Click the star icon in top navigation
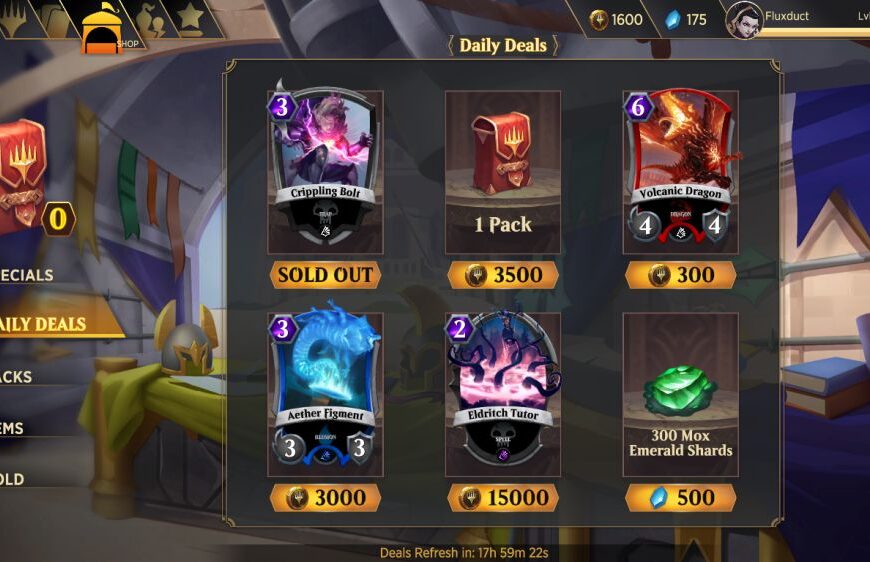This screenshot has width=870, height=562. coord(190,18)
